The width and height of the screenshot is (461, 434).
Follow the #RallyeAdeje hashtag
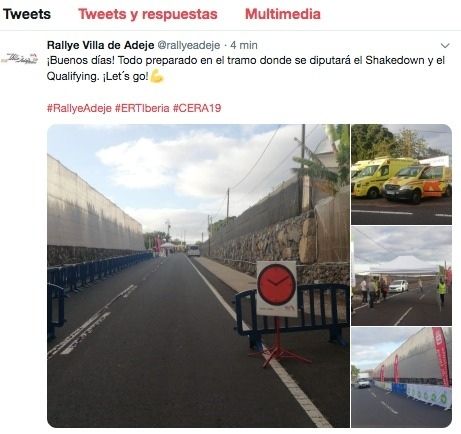pos(79,108)
